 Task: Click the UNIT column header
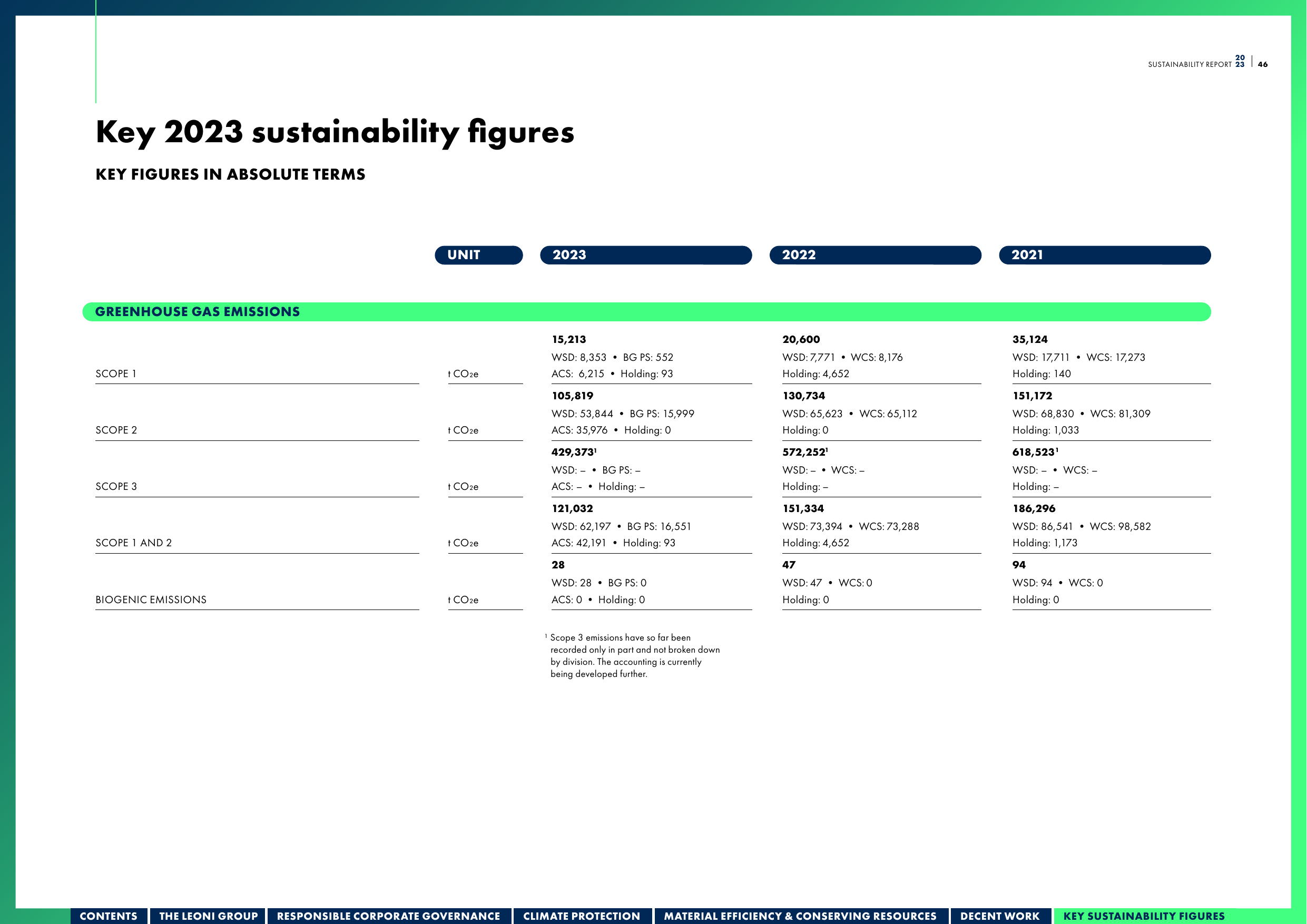tap(479, 255)
